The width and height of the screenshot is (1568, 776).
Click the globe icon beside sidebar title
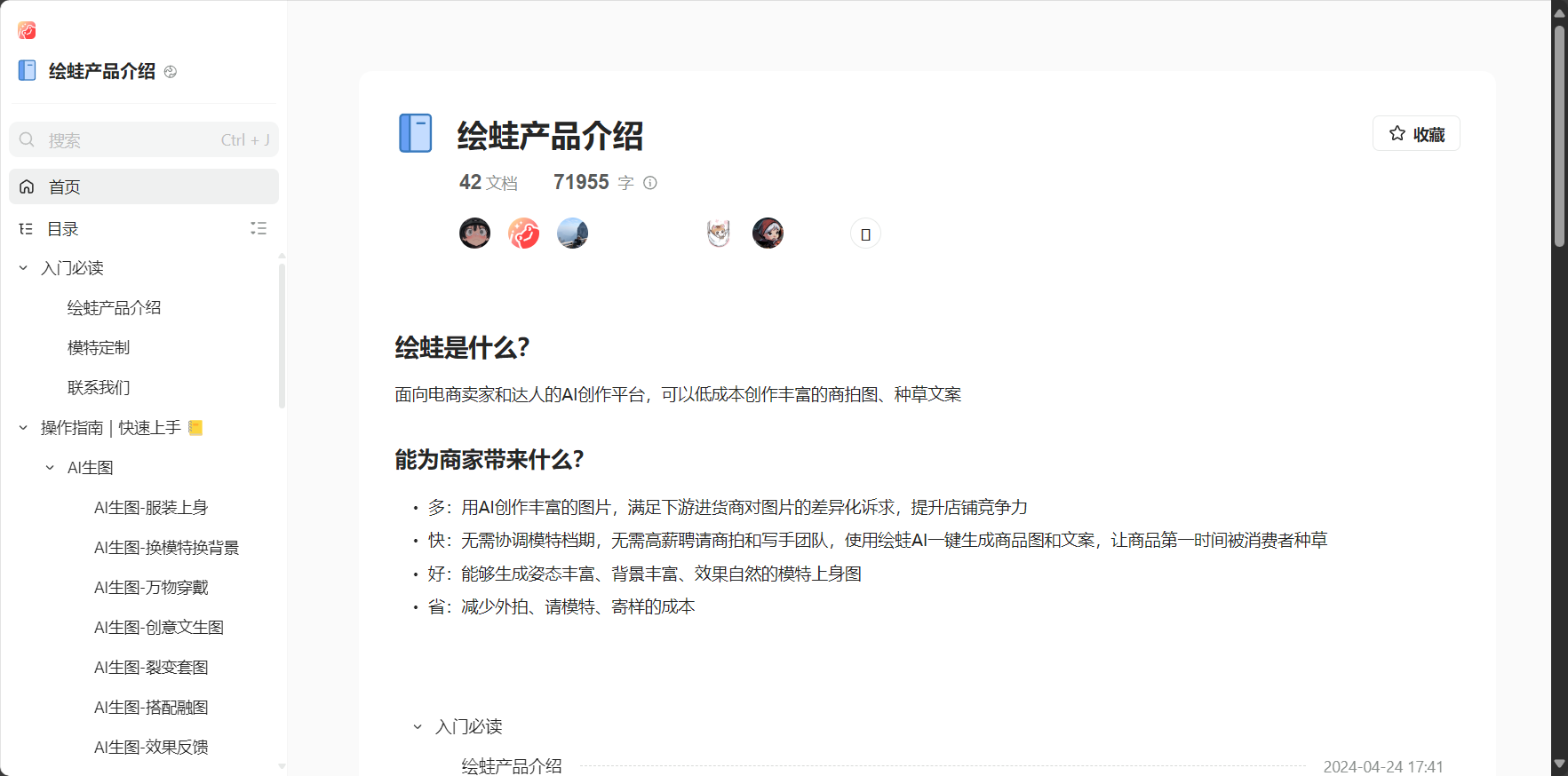171,72
